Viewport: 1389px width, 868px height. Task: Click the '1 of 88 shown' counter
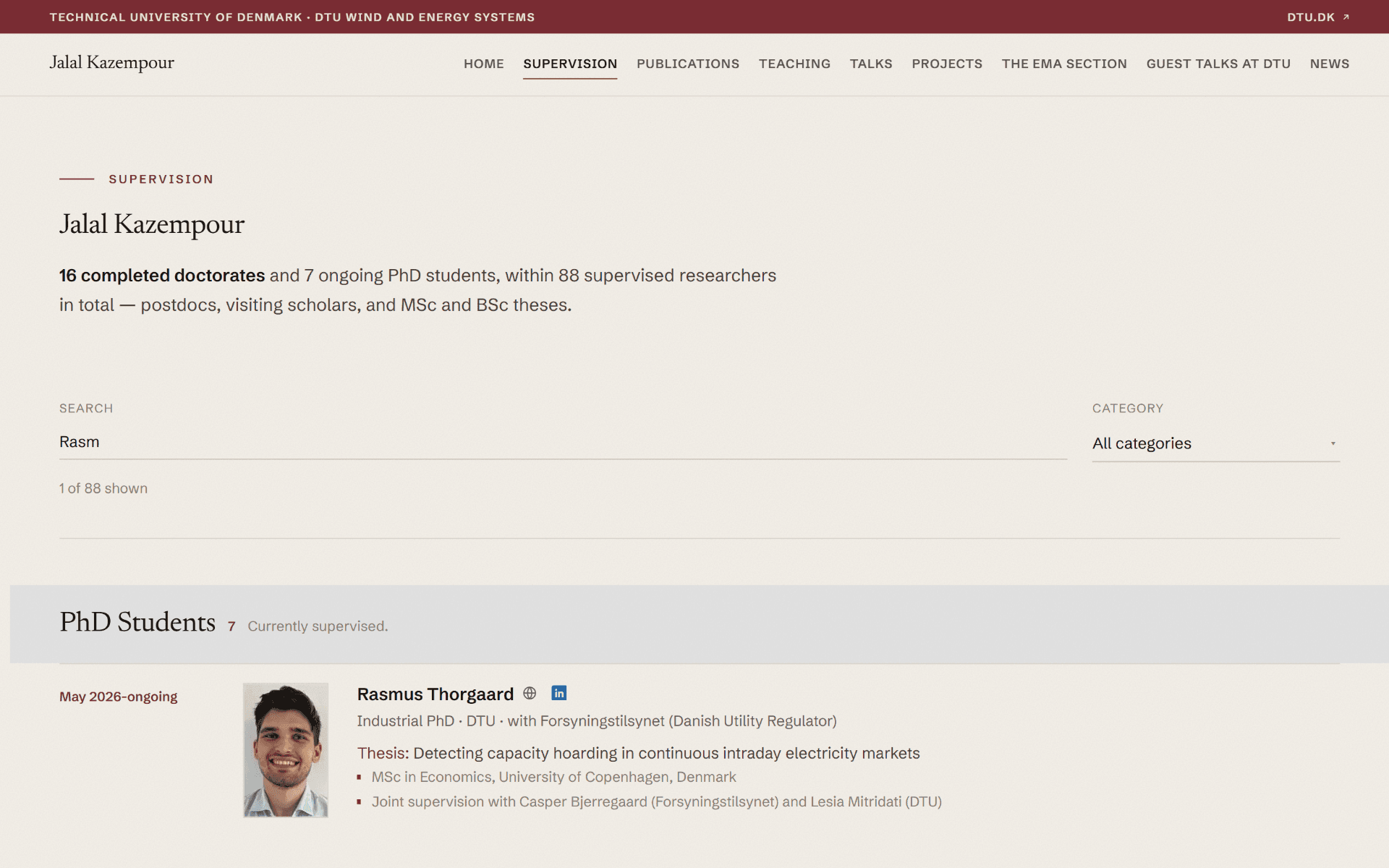pos(103,488)
